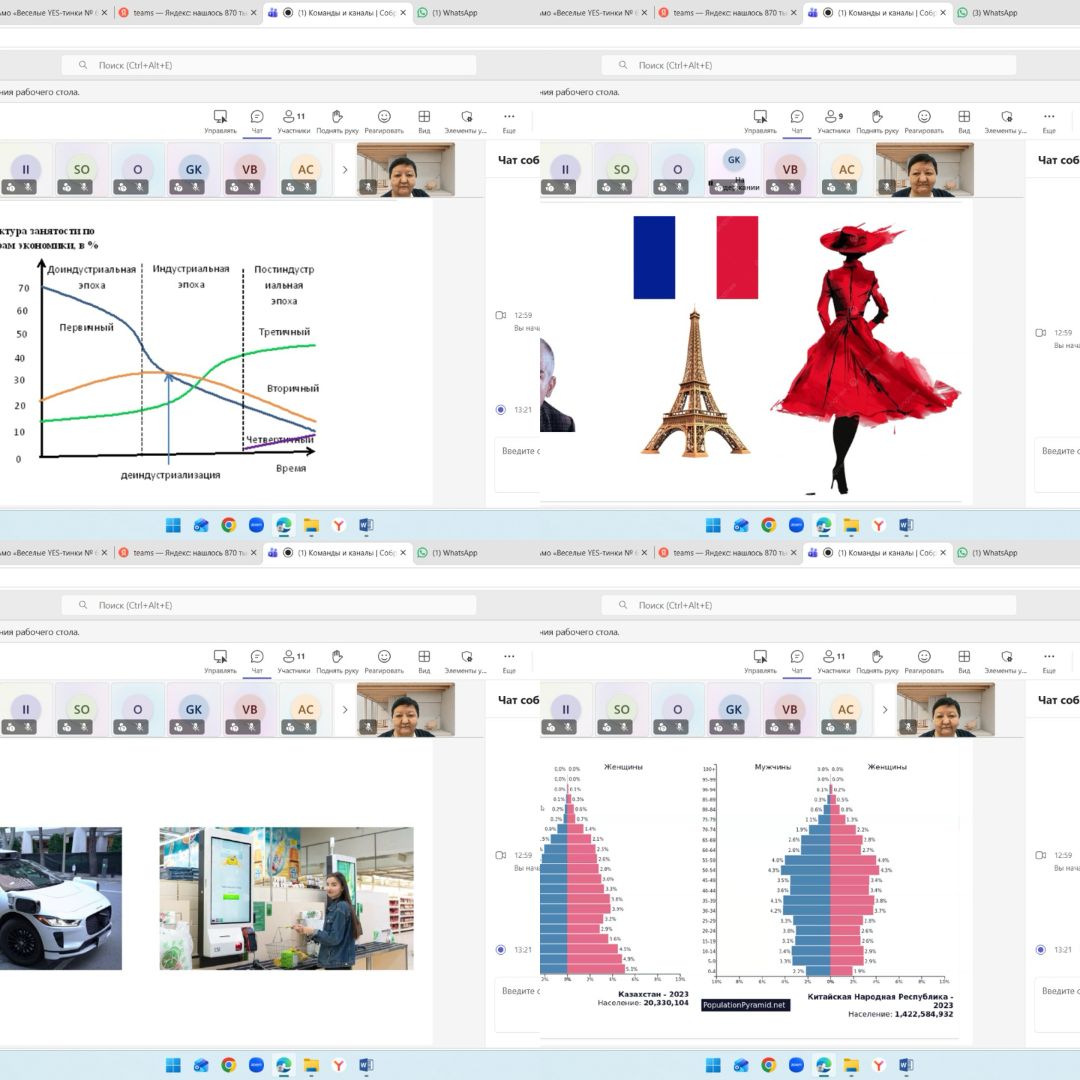Open Чат icon above the employment structure chart

click(257, 121)
